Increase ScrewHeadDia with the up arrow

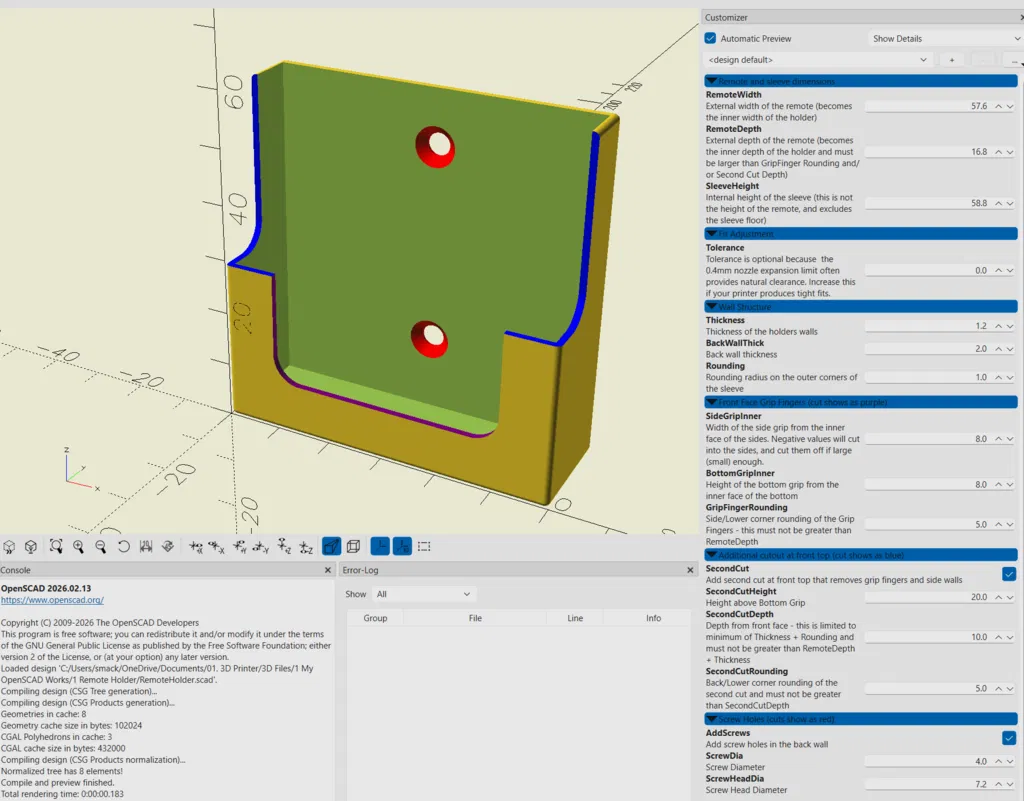click(999, 784)
